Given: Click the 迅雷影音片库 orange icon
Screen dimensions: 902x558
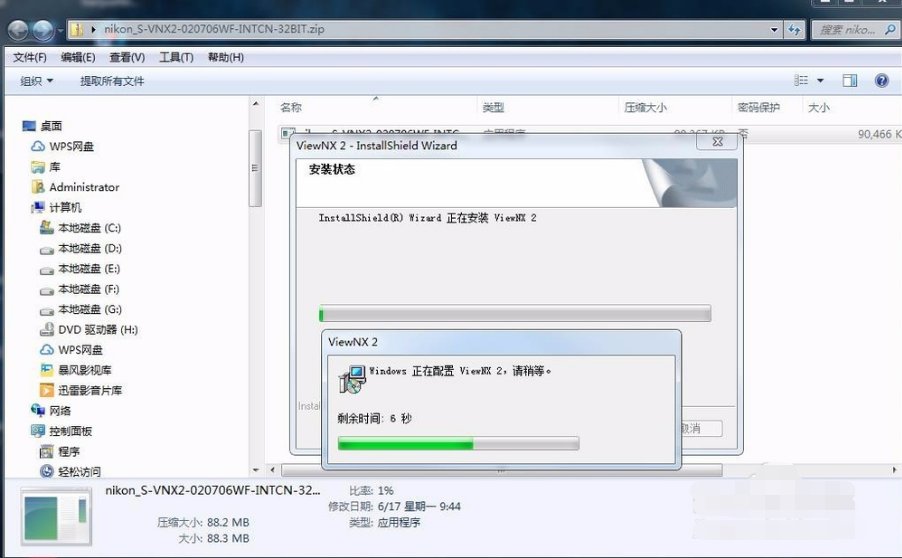Looking at the screenshot, I should click(x=47, y=390).
